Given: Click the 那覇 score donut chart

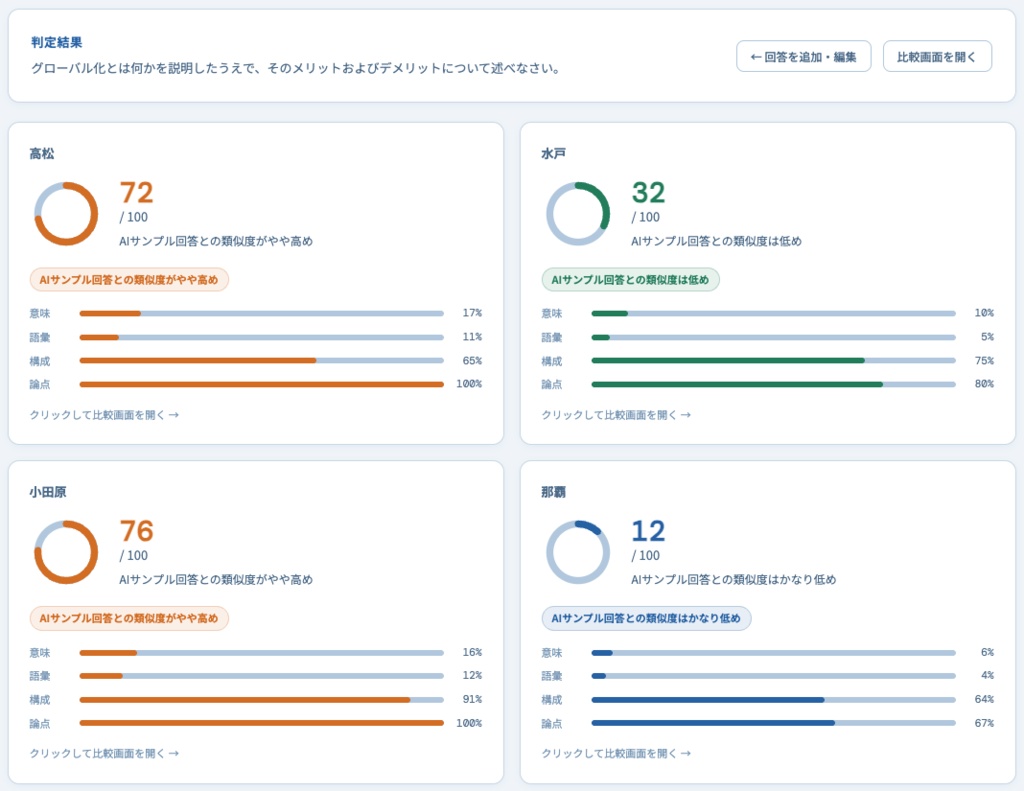Looking at the screenshot, I should click(578, 552).
